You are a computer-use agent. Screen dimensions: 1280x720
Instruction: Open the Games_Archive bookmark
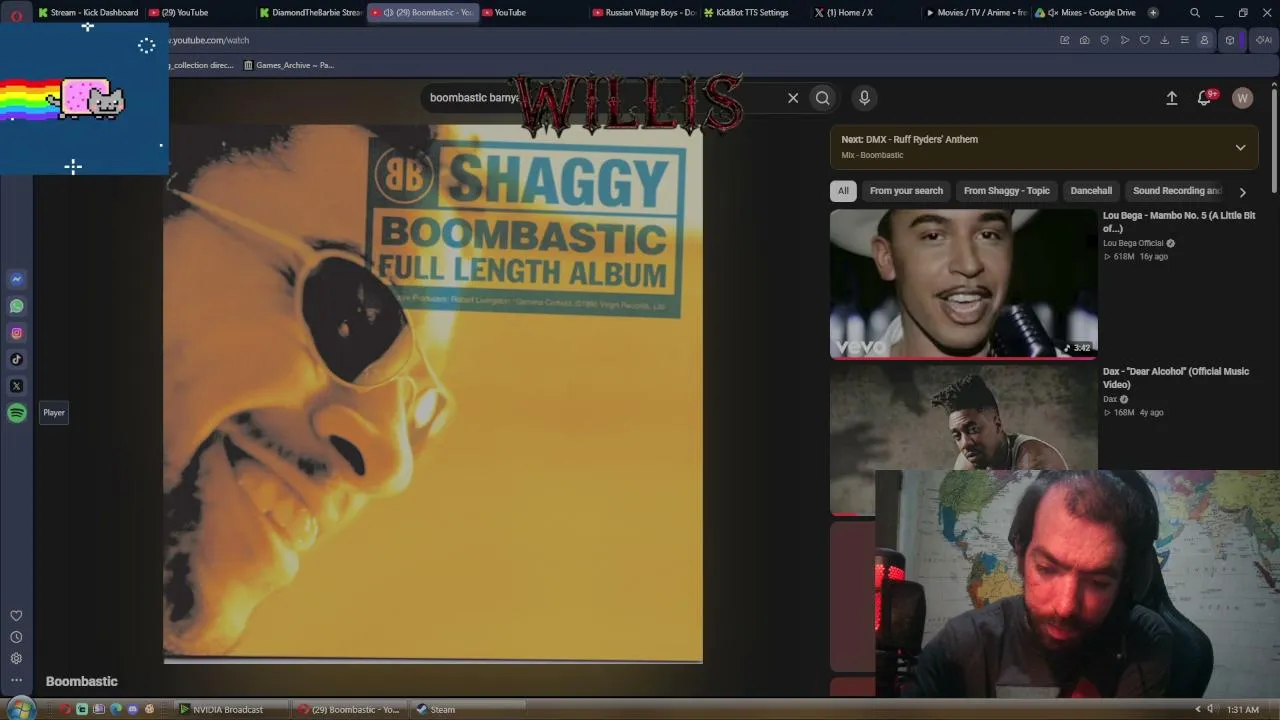(x=289, y=65)
